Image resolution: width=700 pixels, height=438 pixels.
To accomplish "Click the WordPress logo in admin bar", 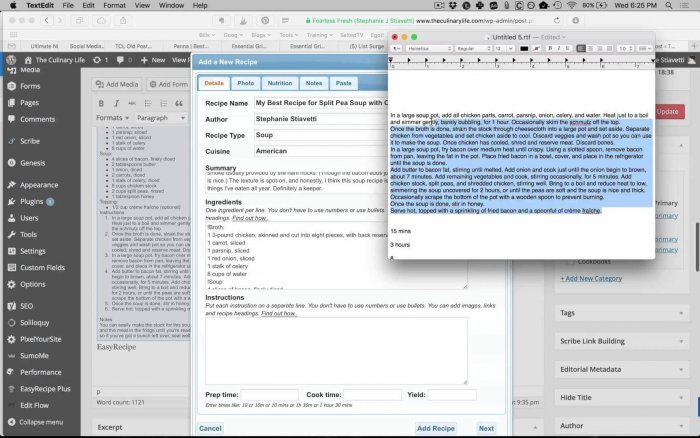I will tap(11, 60).
